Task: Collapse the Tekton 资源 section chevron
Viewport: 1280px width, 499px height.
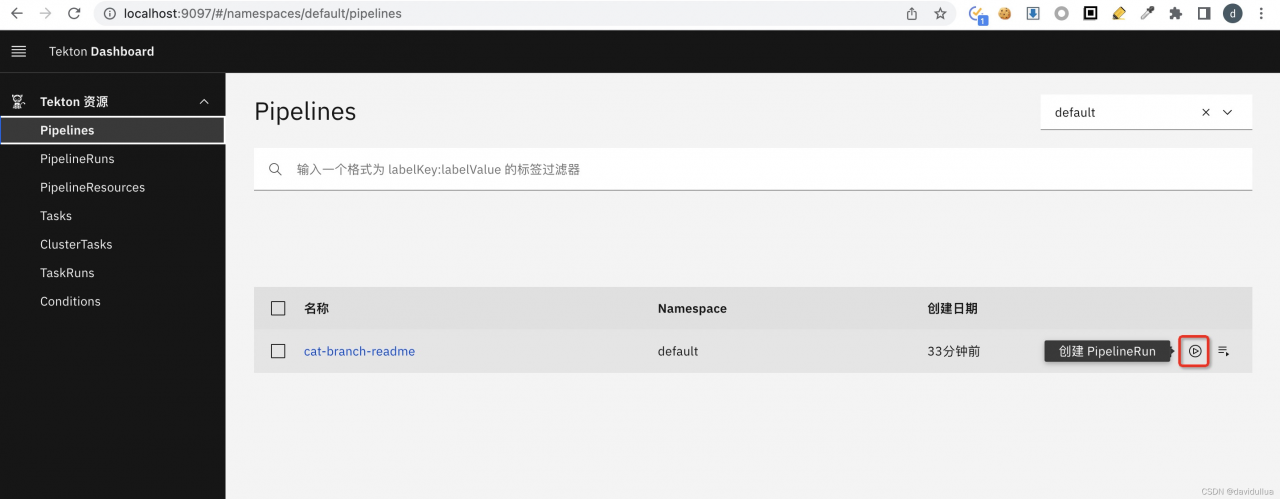Action: [204, 102]
